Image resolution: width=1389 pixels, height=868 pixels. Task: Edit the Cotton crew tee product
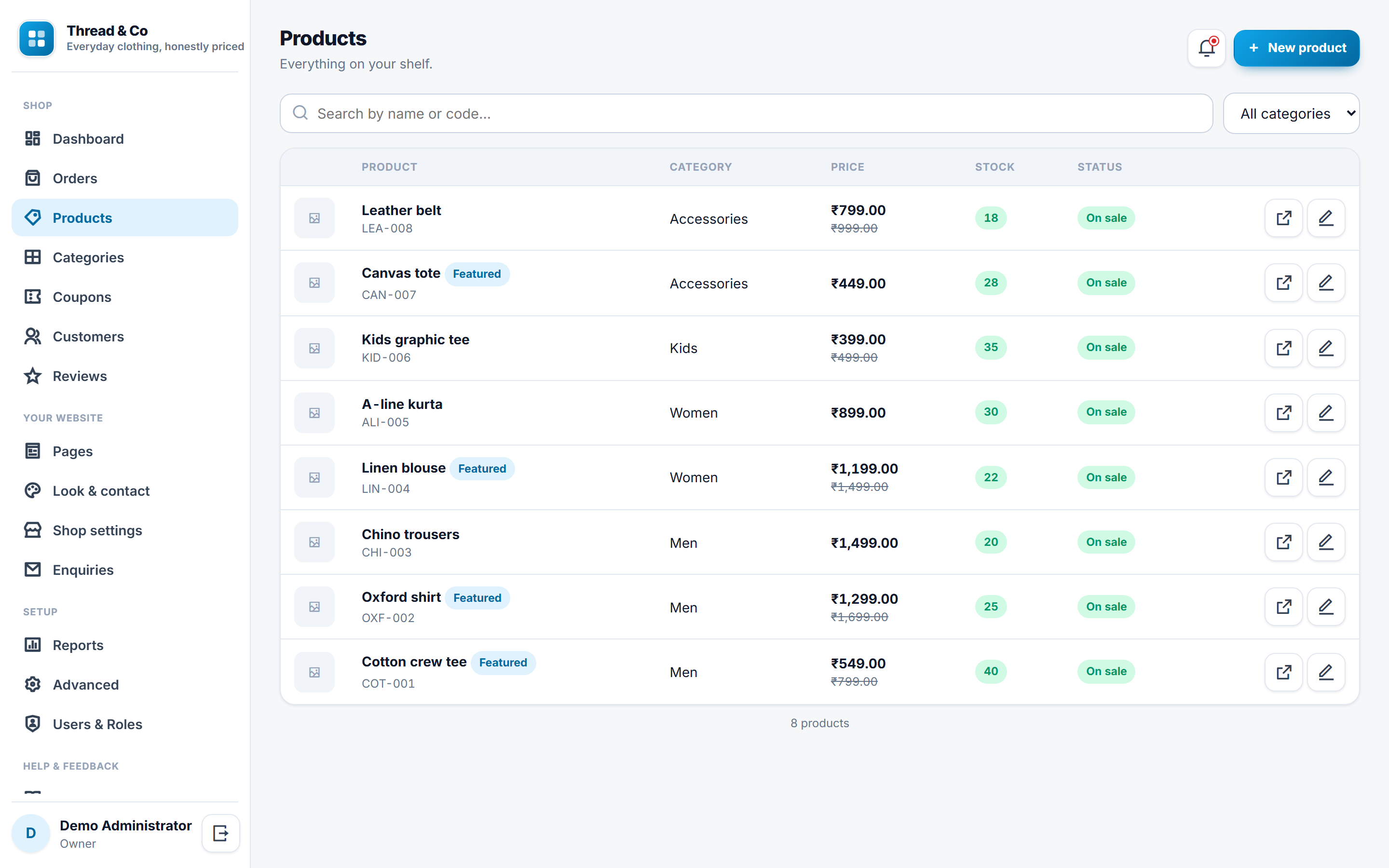[x=1326, y=672]
